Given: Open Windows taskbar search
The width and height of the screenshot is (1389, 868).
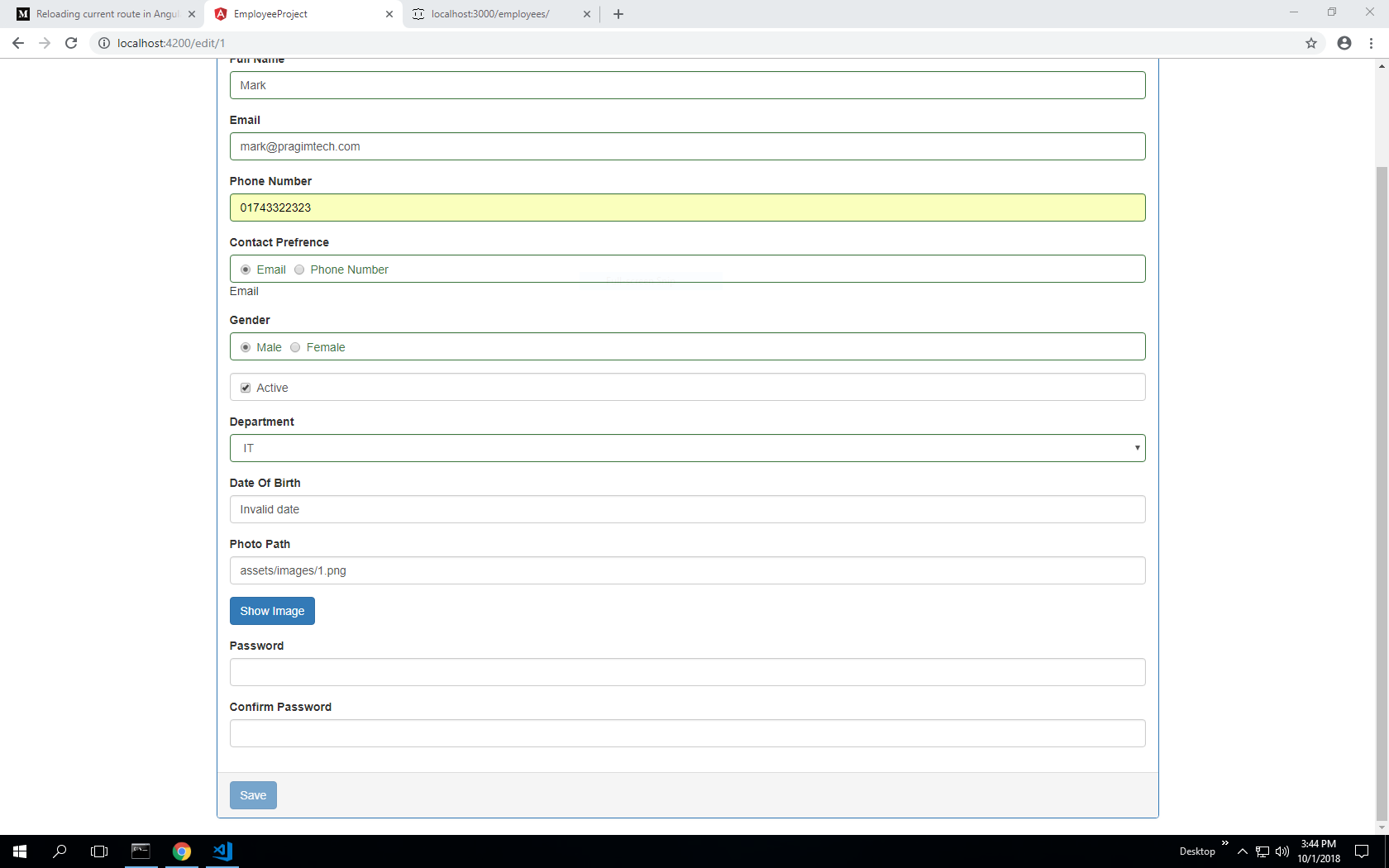Looking at the screenshot, I should pos(60,851).
